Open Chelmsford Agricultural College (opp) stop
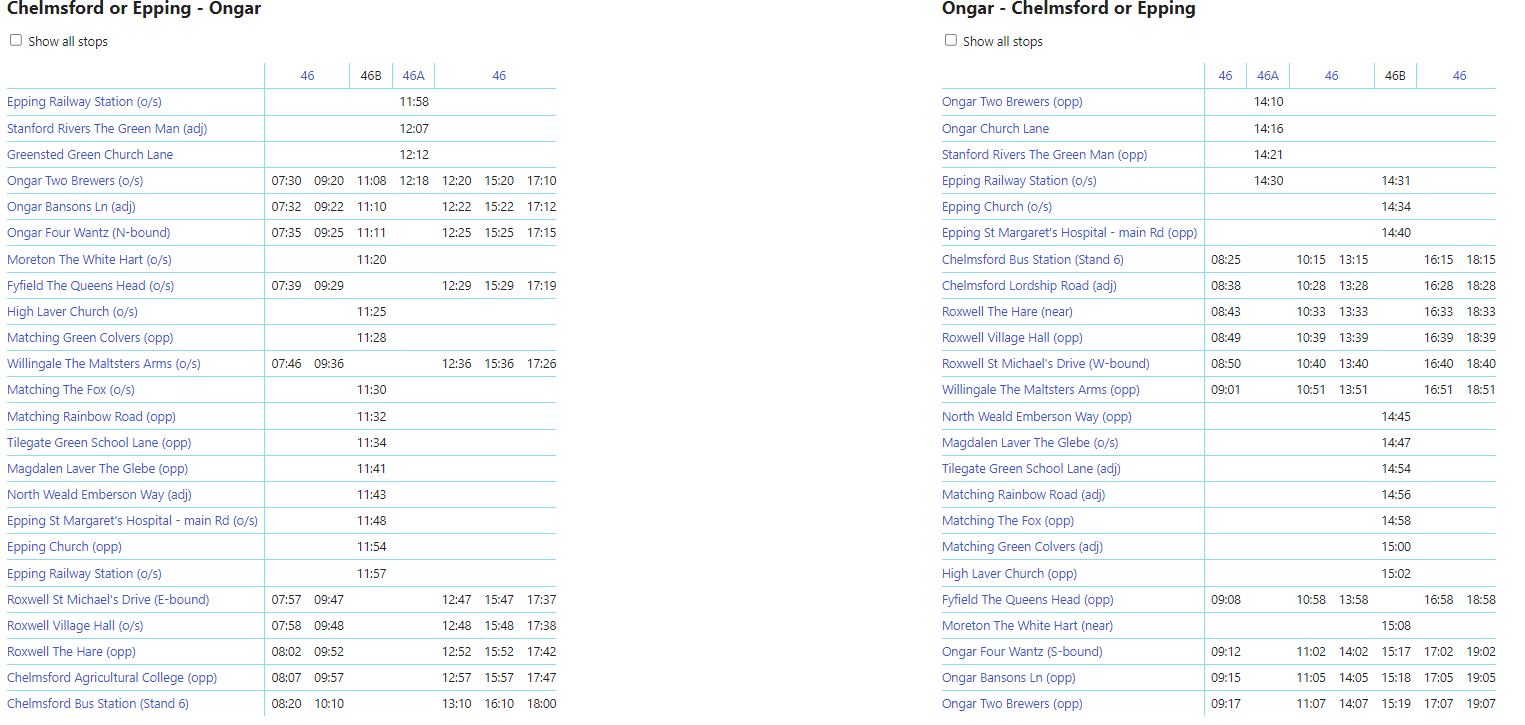 point(112,678)
